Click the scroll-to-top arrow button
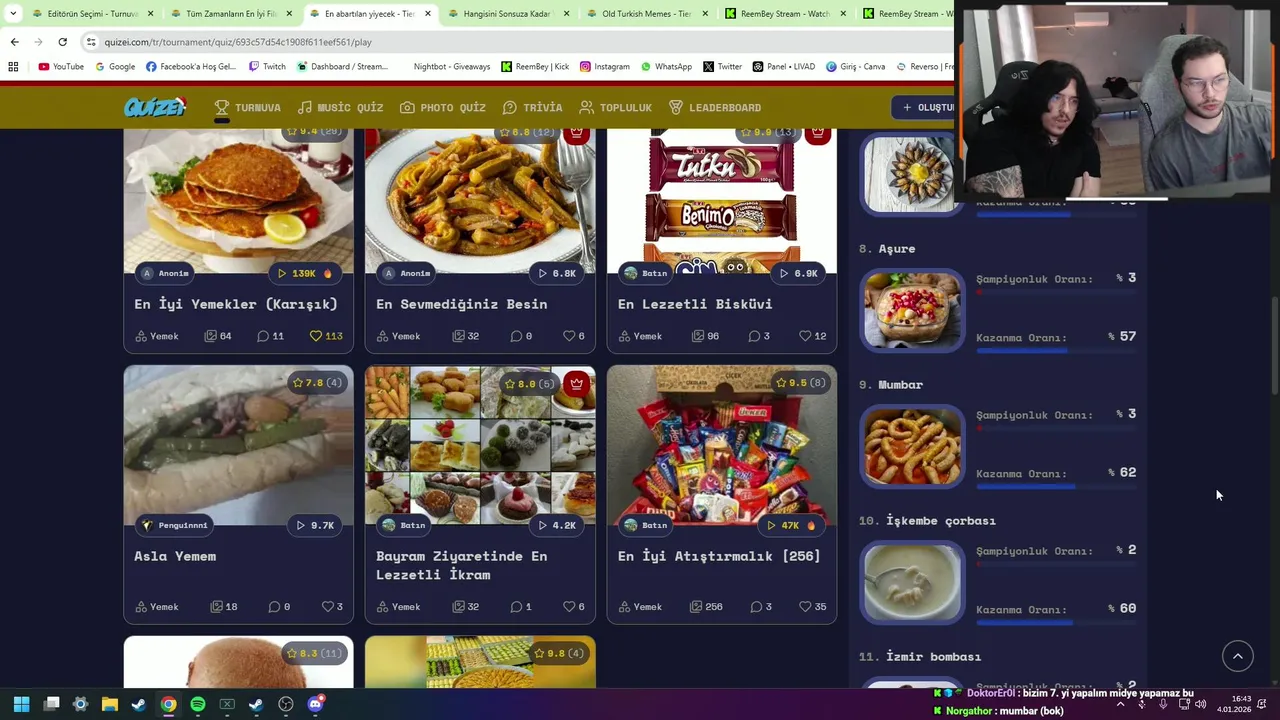This screenshot has height=720, width=1280. (x=1238, y=656)
